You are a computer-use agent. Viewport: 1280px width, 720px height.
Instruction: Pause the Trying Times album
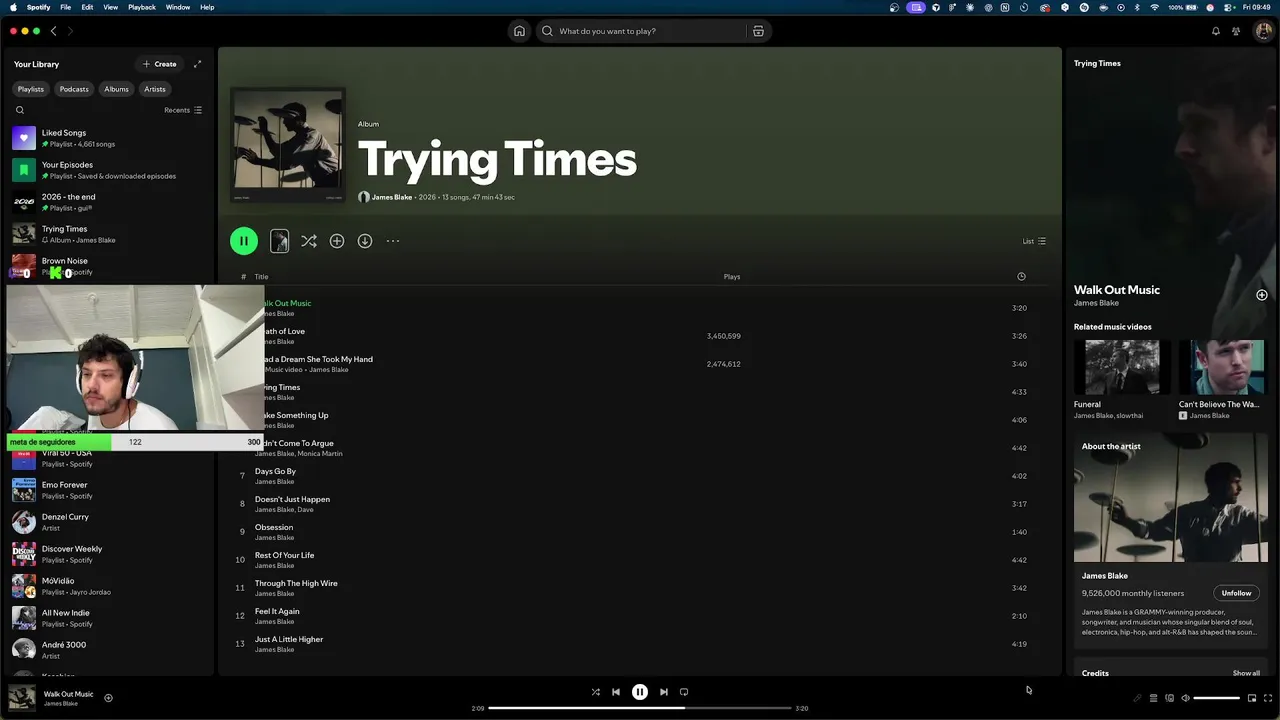coord(244,241)
